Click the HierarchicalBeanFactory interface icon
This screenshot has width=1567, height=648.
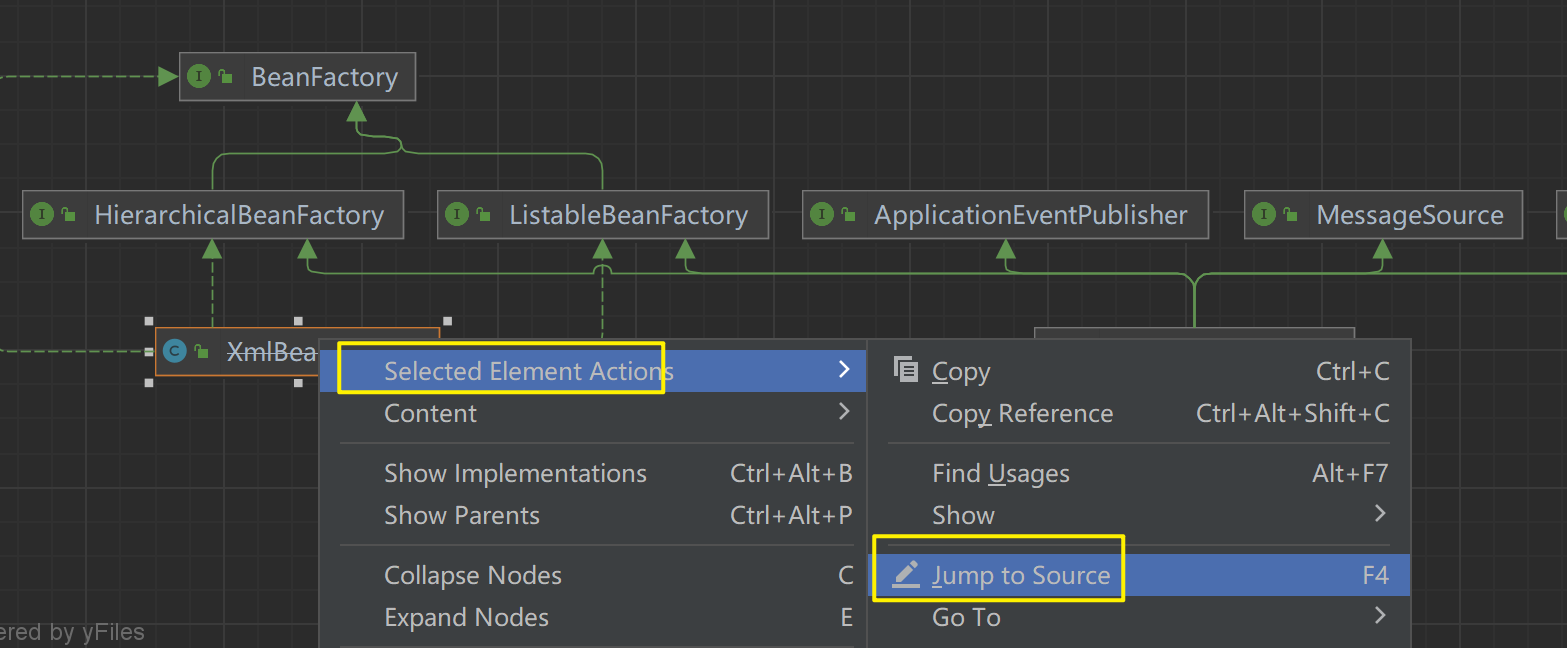(42, 215)
